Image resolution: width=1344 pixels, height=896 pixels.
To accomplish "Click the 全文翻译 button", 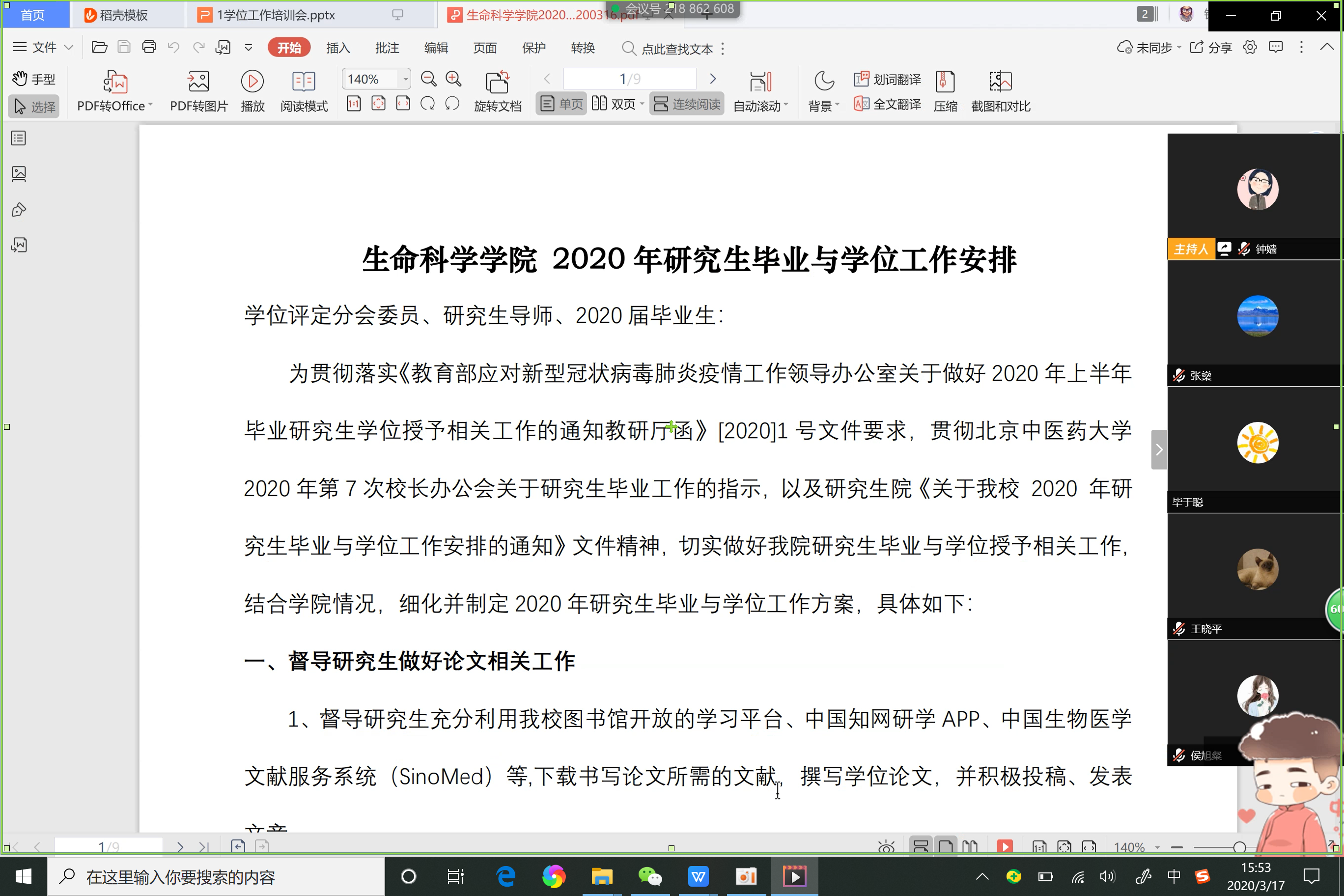I will 888,104.
